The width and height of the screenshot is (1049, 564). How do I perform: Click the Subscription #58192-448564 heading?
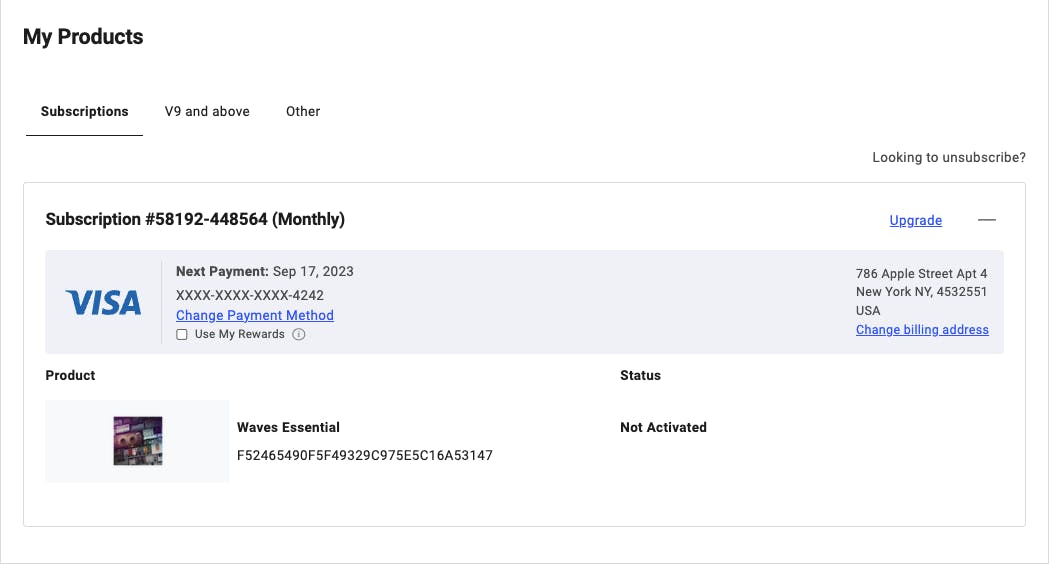pos(195,219)
